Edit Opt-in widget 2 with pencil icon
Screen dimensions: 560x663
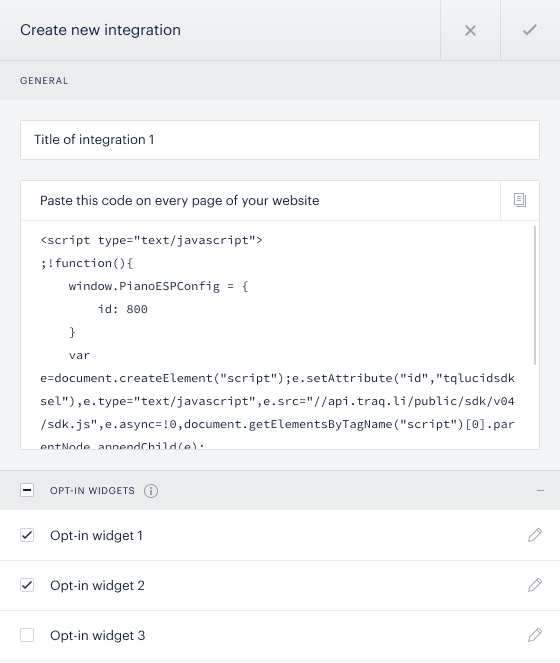pos(535,585)
